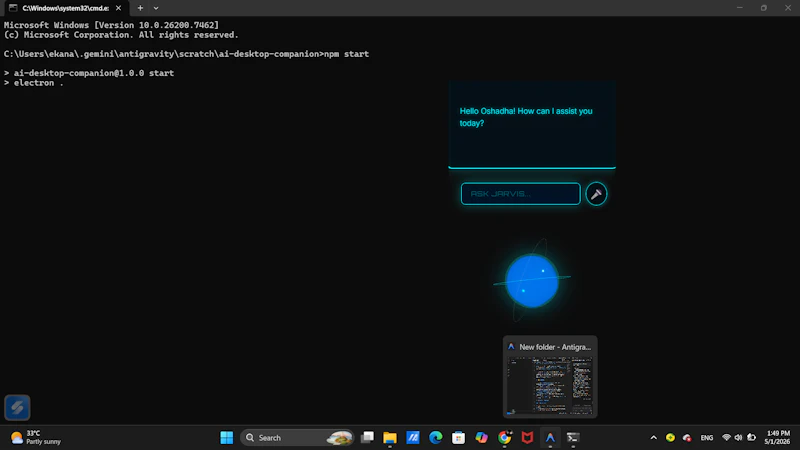This screenshot has width=800, height=450.
Task: Expand the terminal profile dropdown arrow
Action: 156,8
